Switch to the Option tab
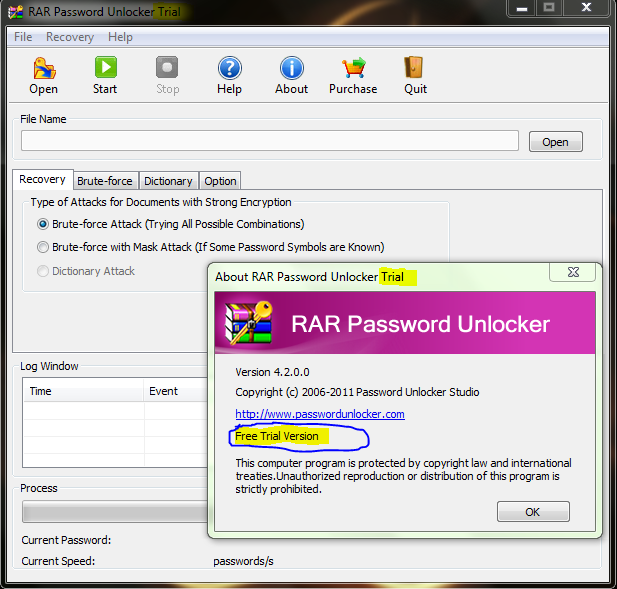Image resolution: width=617 pixels, height=589 pixels. 220,181
